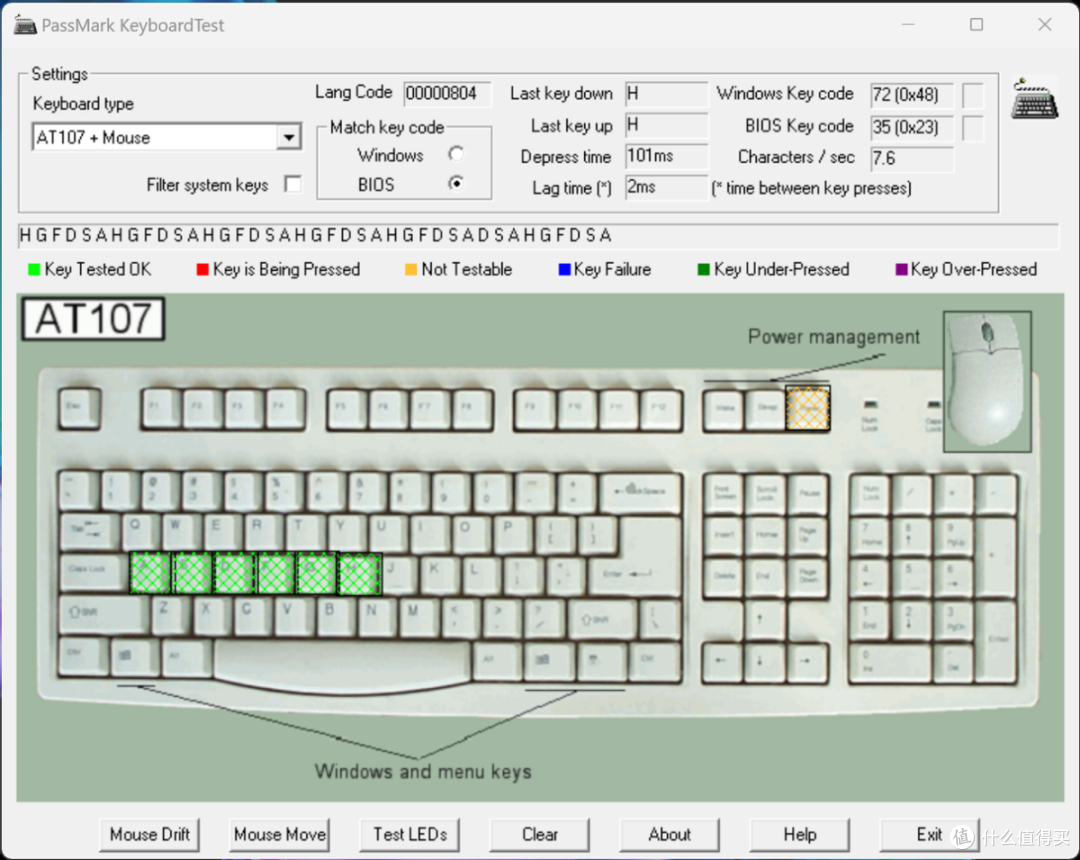Image resolution: width=1080 pixels, height=860 pixels.
Task: Click the PassMark KeyboardTest title icon
Action: [25, 25]
